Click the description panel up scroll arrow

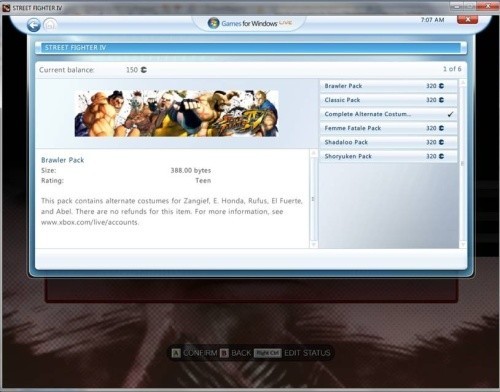[x=313, y=153]
